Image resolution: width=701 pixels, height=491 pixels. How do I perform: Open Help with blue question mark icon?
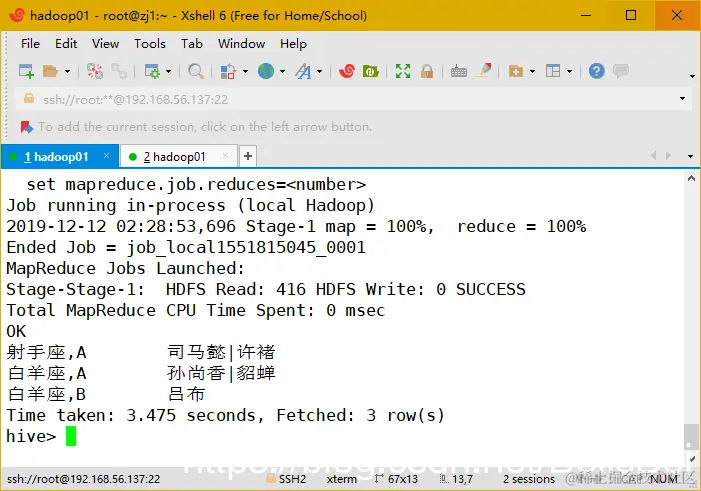[x=596, y=71]
